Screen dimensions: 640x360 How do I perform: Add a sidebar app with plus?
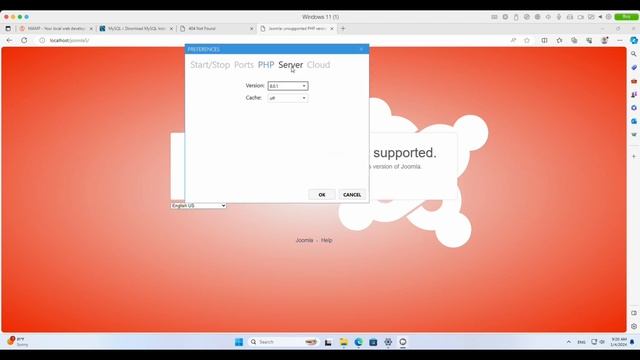[x=634, y=156]
